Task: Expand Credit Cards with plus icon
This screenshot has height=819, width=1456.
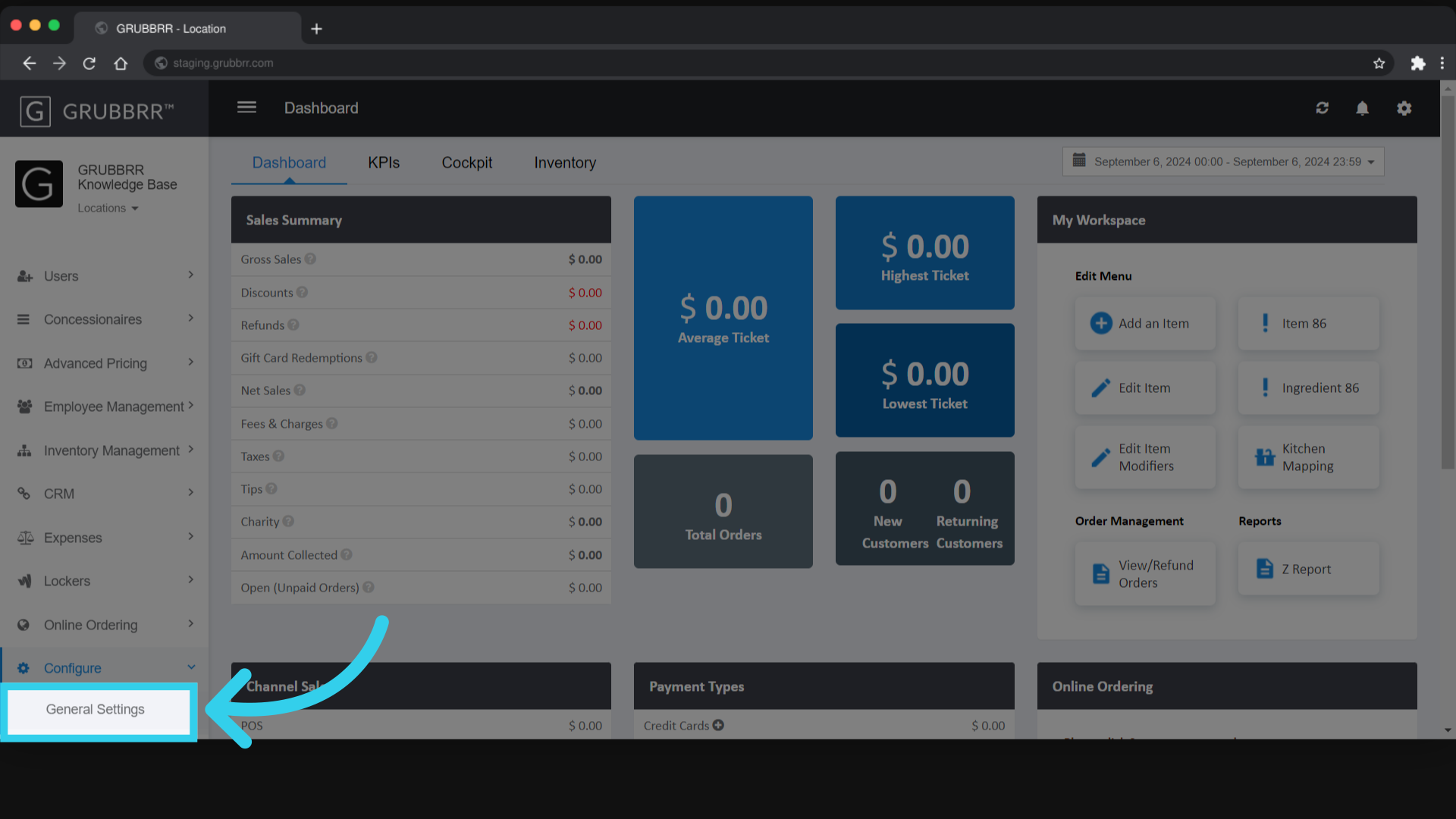Action: [x=718, y=725]
